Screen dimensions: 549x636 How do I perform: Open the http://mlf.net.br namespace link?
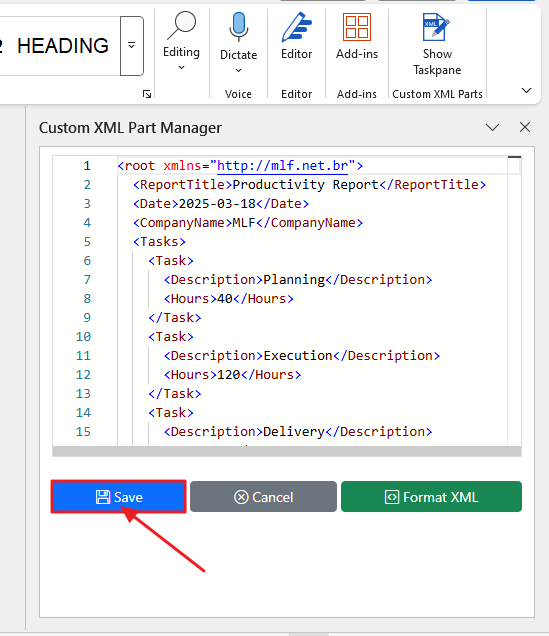point(283,166)
